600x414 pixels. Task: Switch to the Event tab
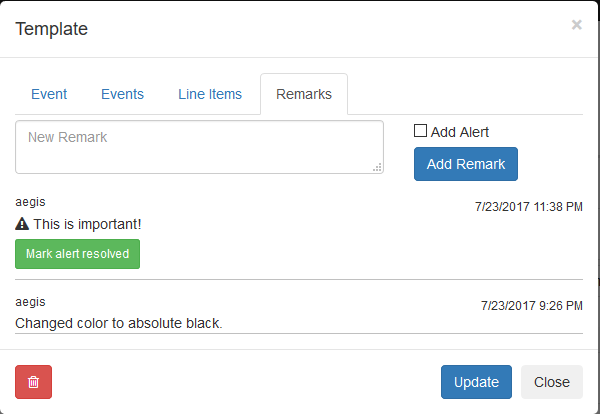pos(49,95)
